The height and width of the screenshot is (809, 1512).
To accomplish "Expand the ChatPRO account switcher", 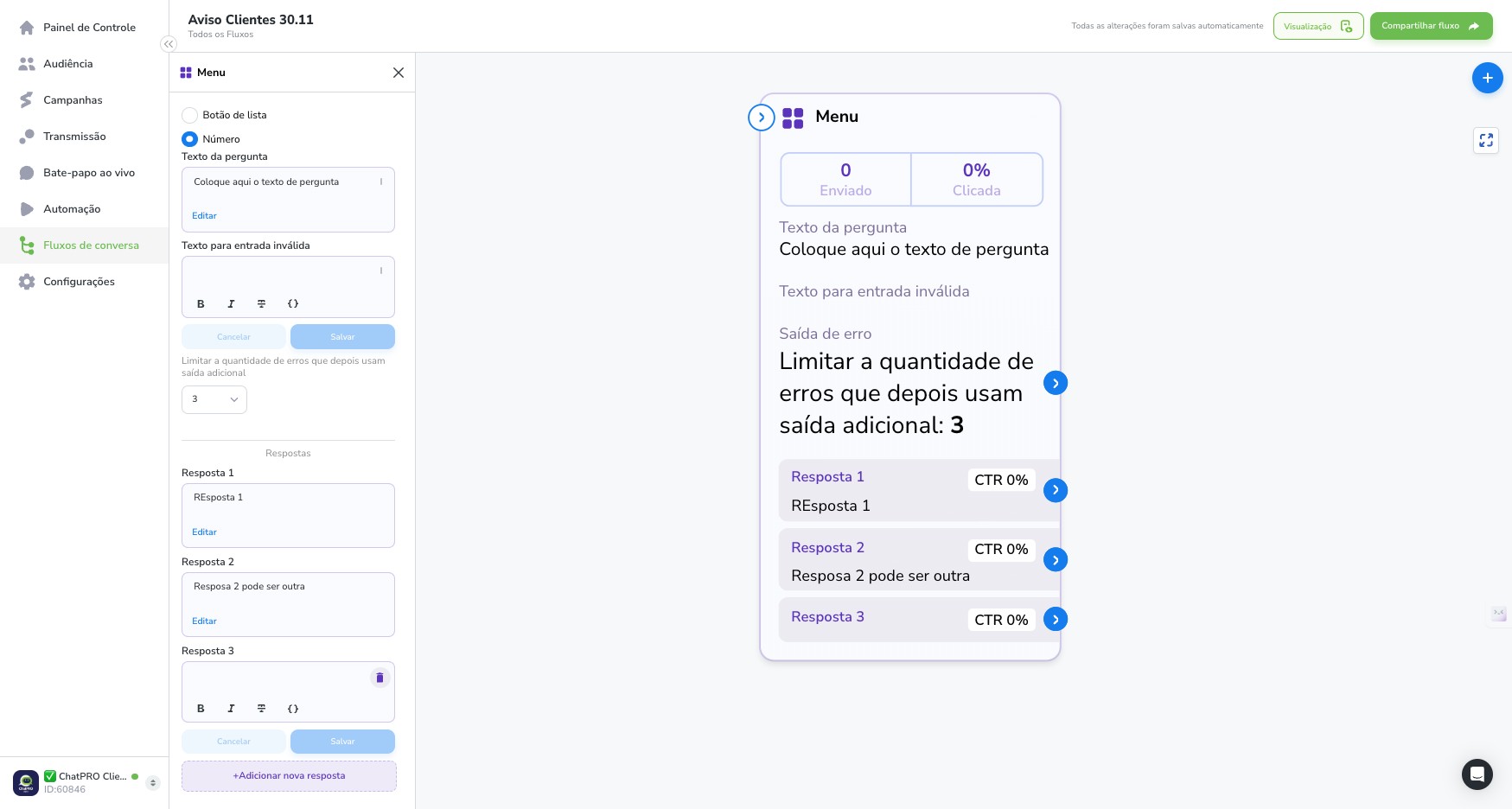I will (153, 783).
